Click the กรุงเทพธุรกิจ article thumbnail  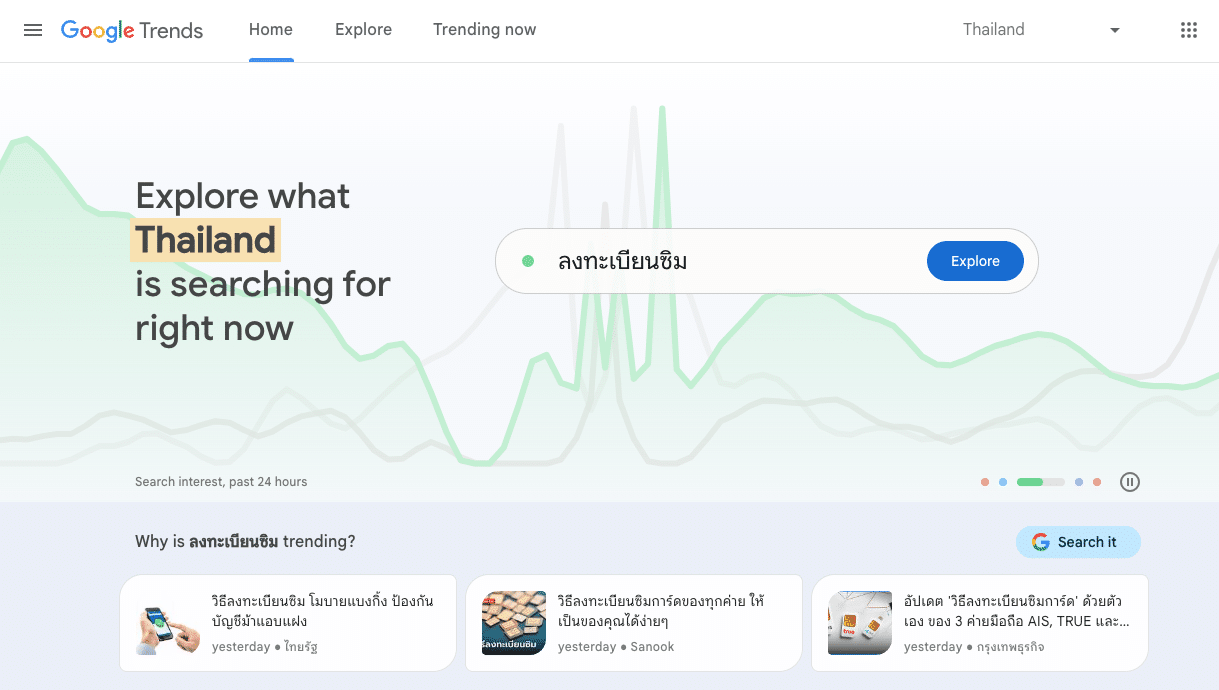(x=860, y=623)
